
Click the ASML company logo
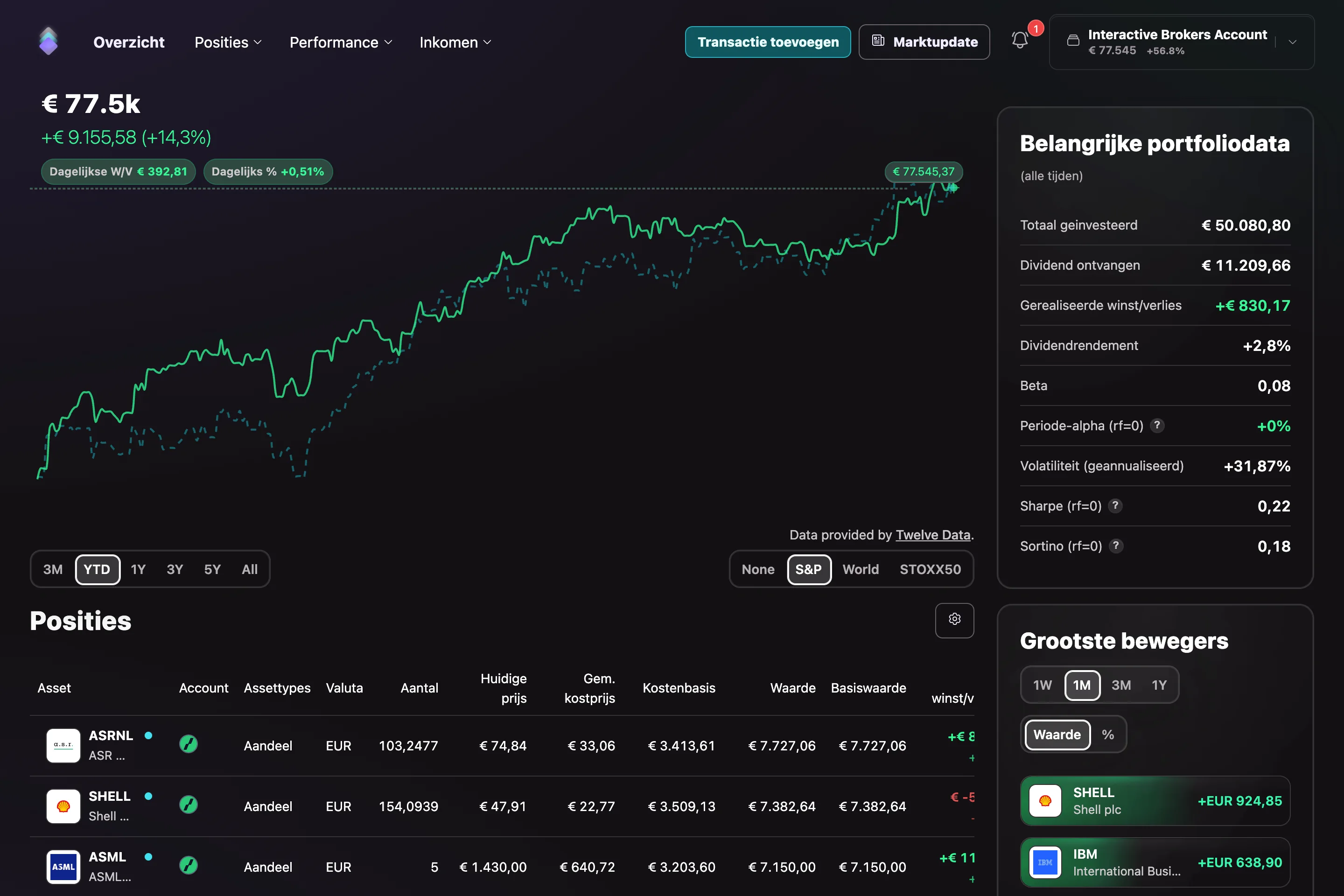click(x=63, y=866)
